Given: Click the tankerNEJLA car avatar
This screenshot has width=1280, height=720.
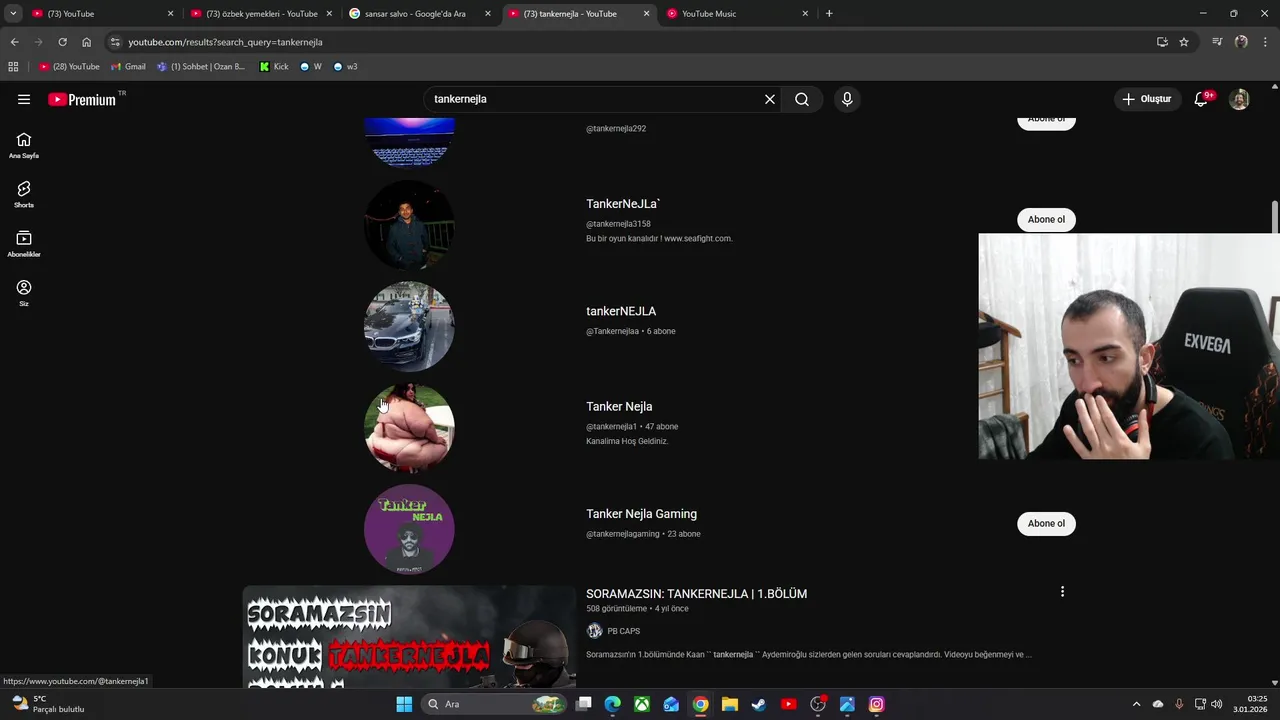Looking at the screenshot, I should click(409, 326).
